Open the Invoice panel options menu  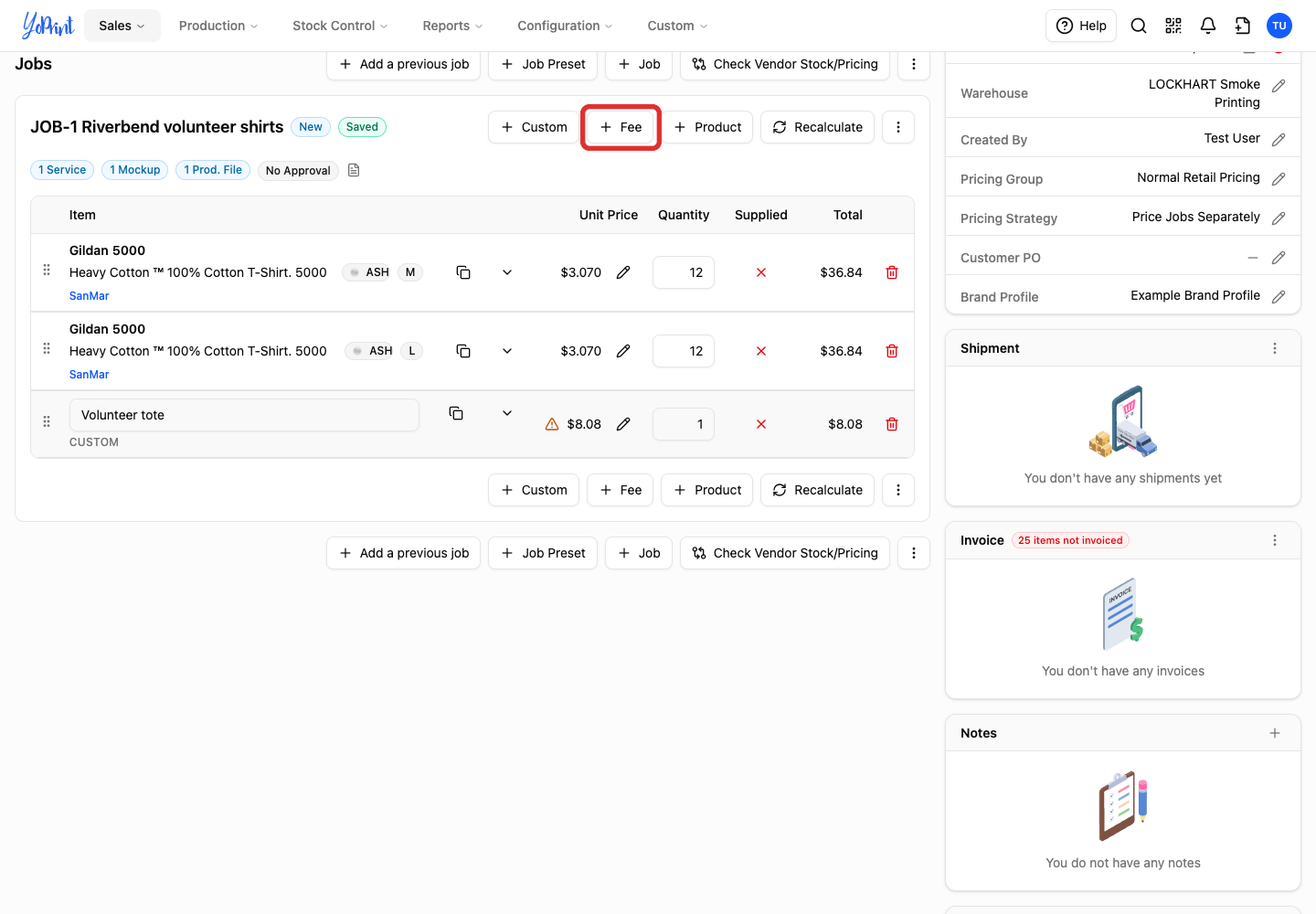point(1275,540)
